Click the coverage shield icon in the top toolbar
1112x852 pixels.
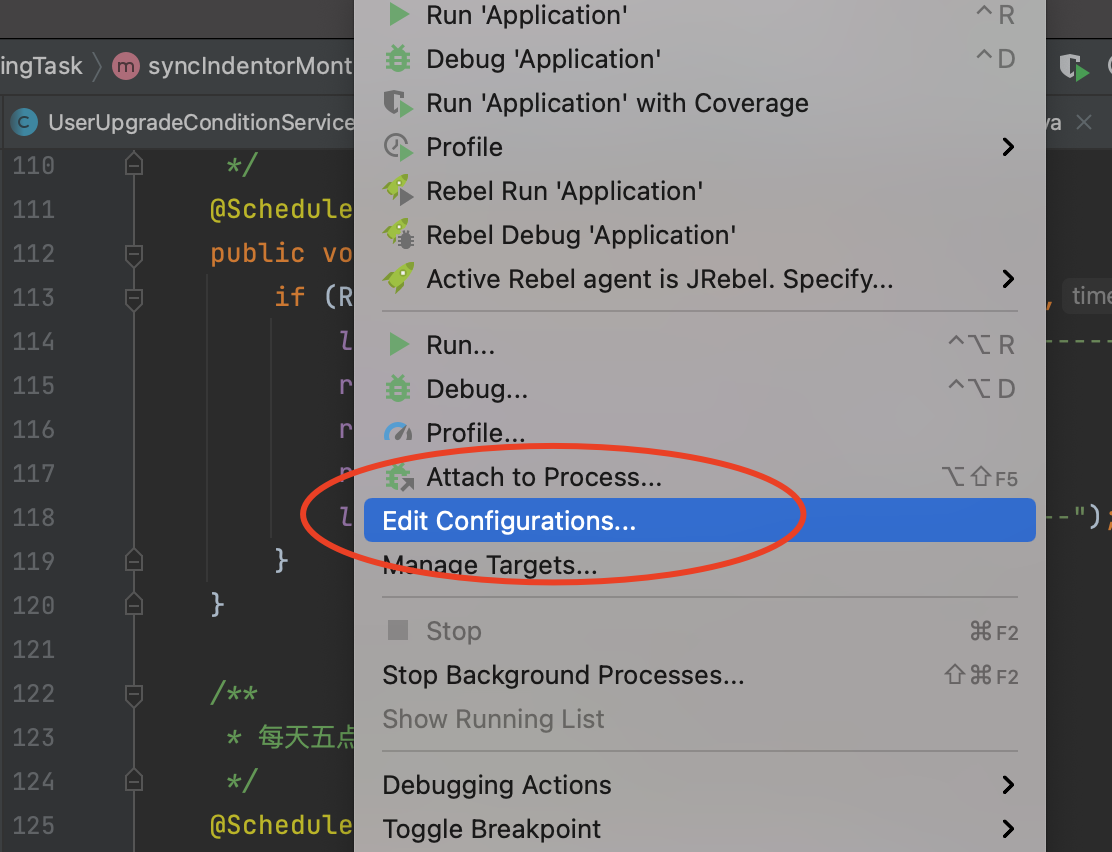coord(1073,67)
